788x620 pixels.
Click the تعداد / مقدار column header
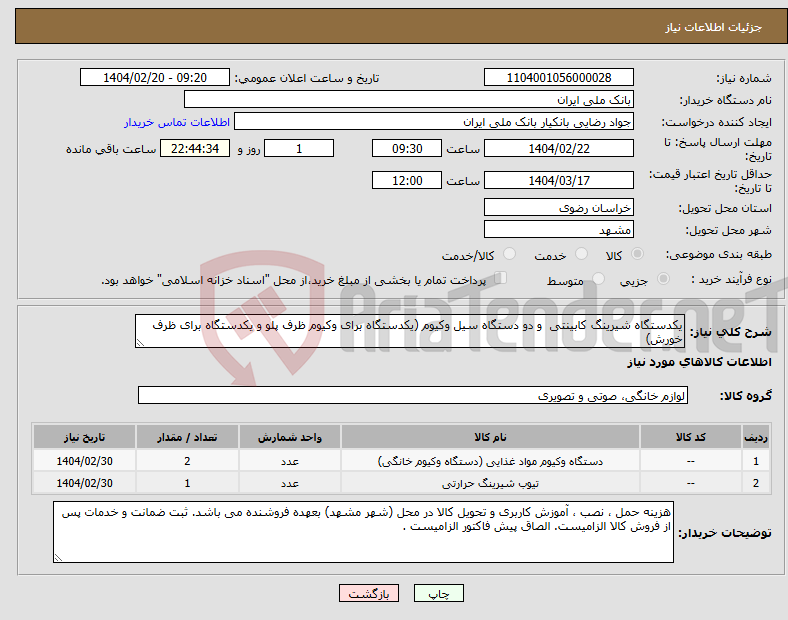click(x=187, y=437)
